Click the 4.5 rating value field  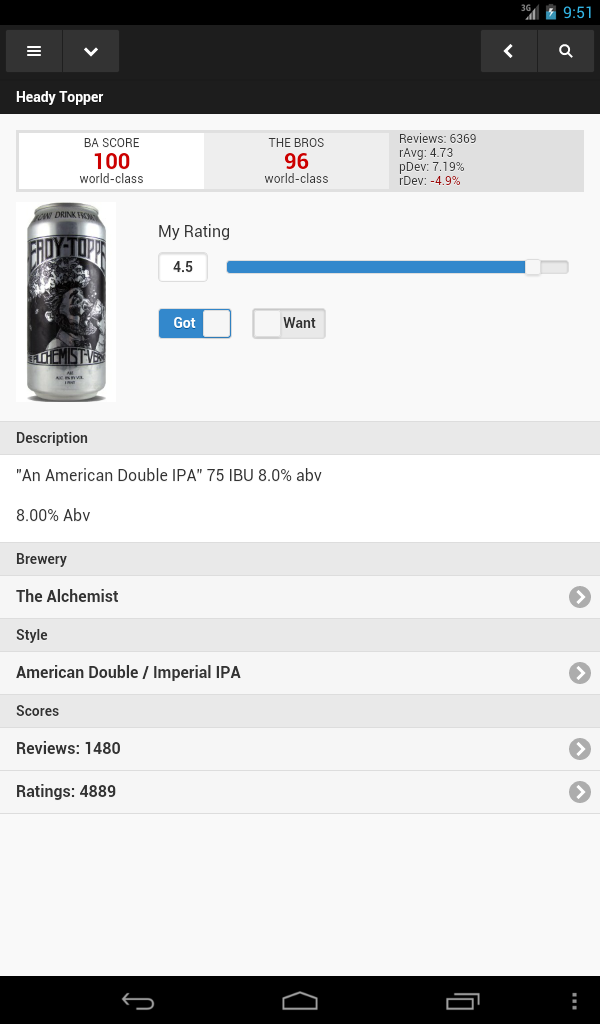pos(183,267)
